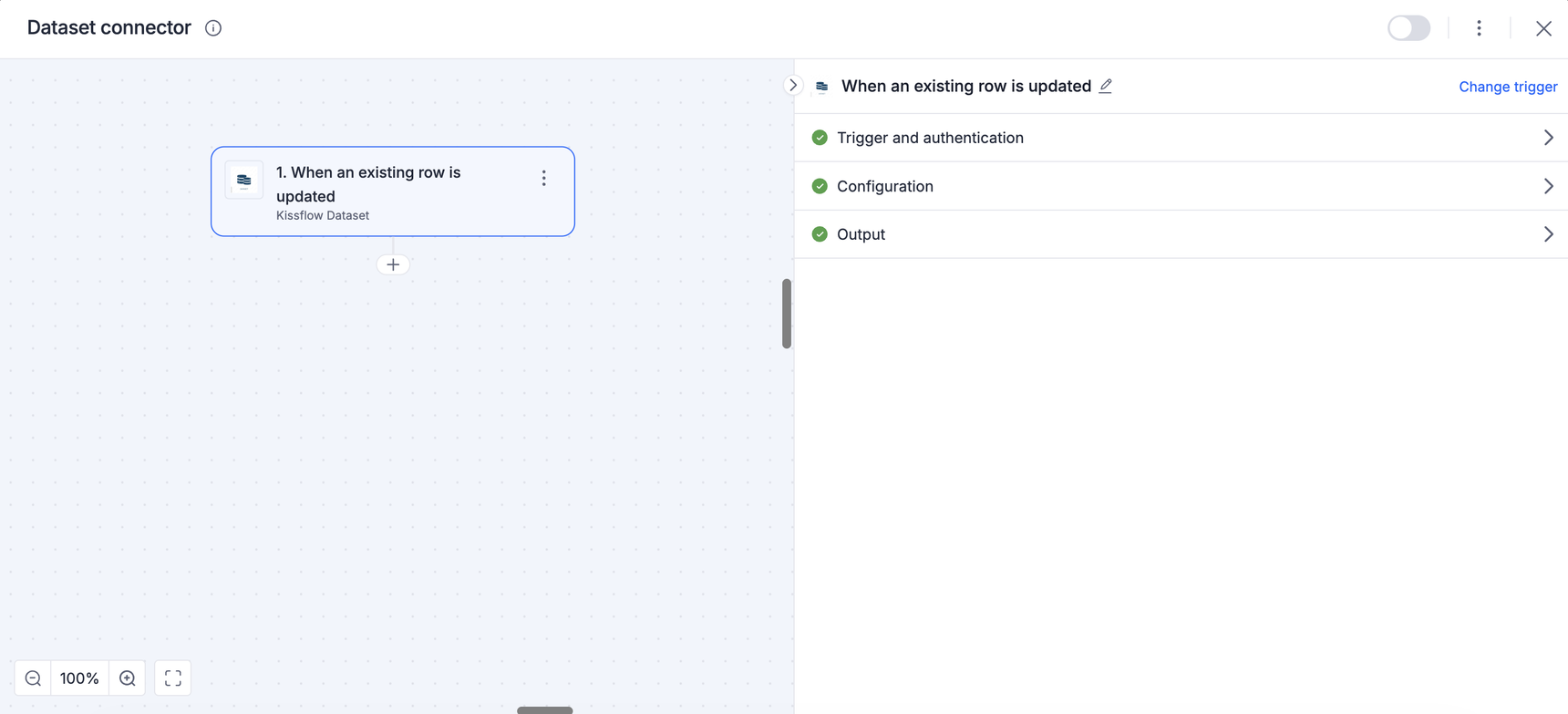Image resolution: width=1568 pixels, height=714 pixels.
Task: Edit the trigger name with the pencil icon
Action: pyautogui.click(x=1106, y=86)
